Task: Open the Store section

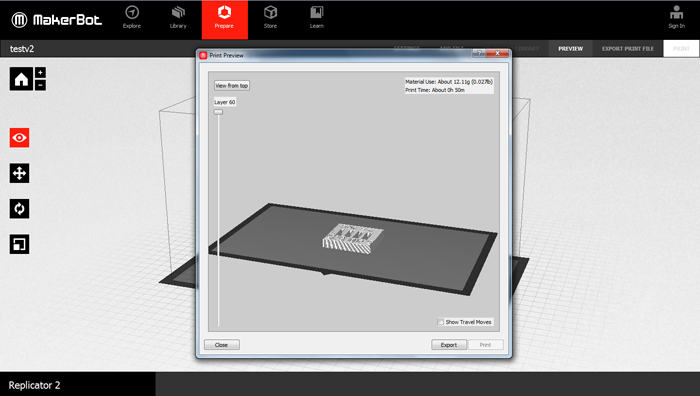Action: coord(270,17)
